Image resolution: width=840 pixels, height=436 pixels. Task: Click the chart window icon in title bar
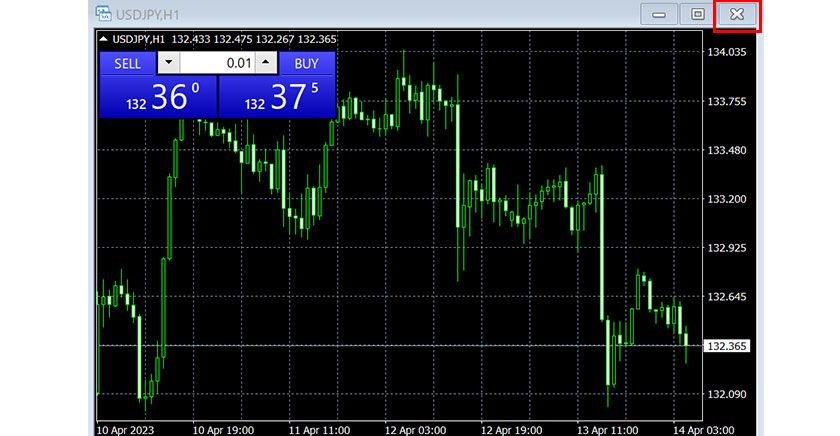103,14
